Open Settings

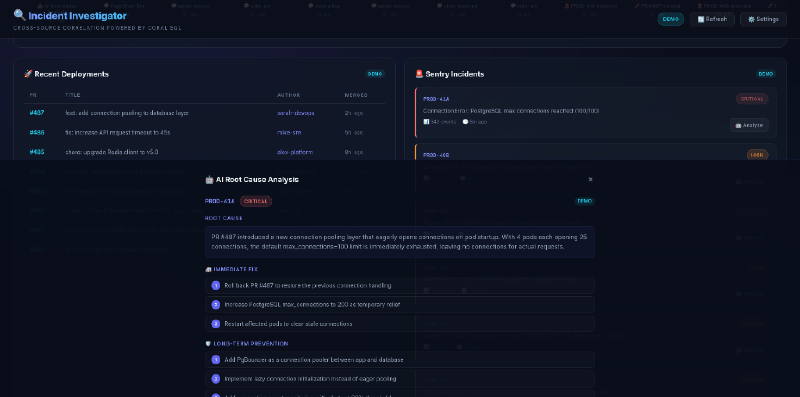tap(763, 19)
